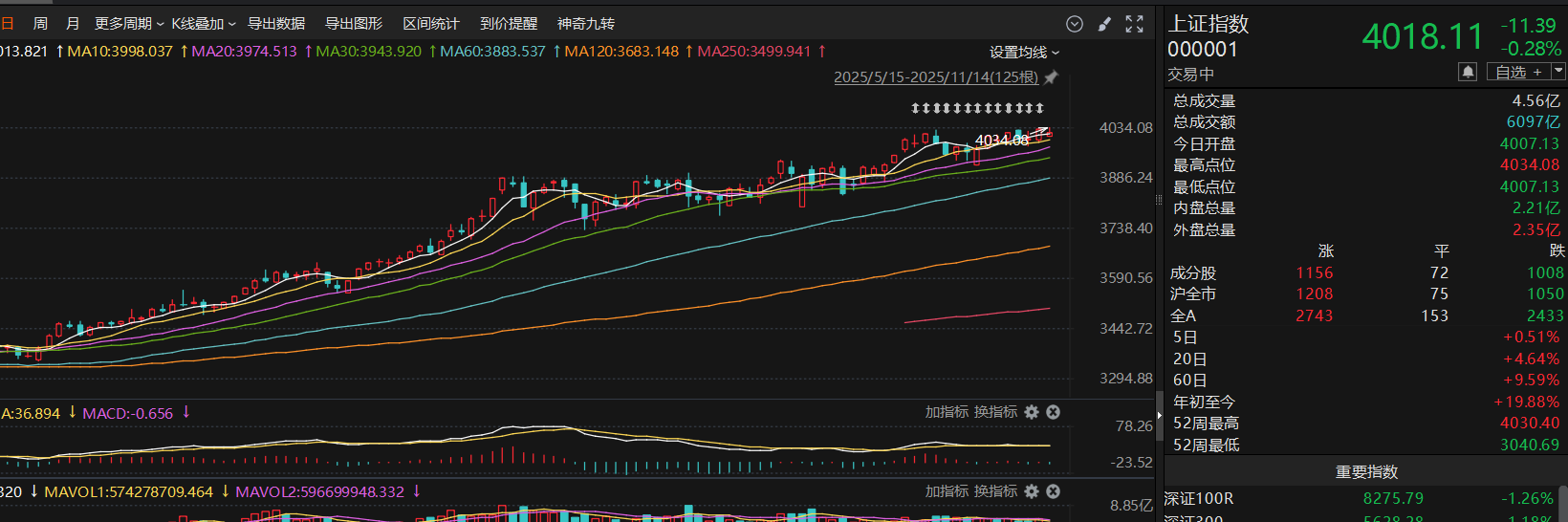
Task: Click 52周最低 value 3040.69
Action: click(x=1529, y=446)
